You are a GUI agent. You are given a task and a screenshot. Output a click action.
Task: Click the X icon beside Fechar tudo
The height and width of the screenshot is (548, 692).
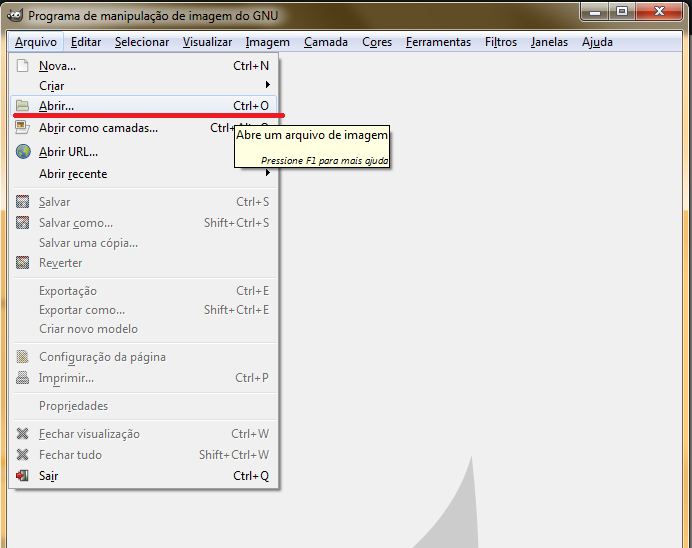point(23,454)
